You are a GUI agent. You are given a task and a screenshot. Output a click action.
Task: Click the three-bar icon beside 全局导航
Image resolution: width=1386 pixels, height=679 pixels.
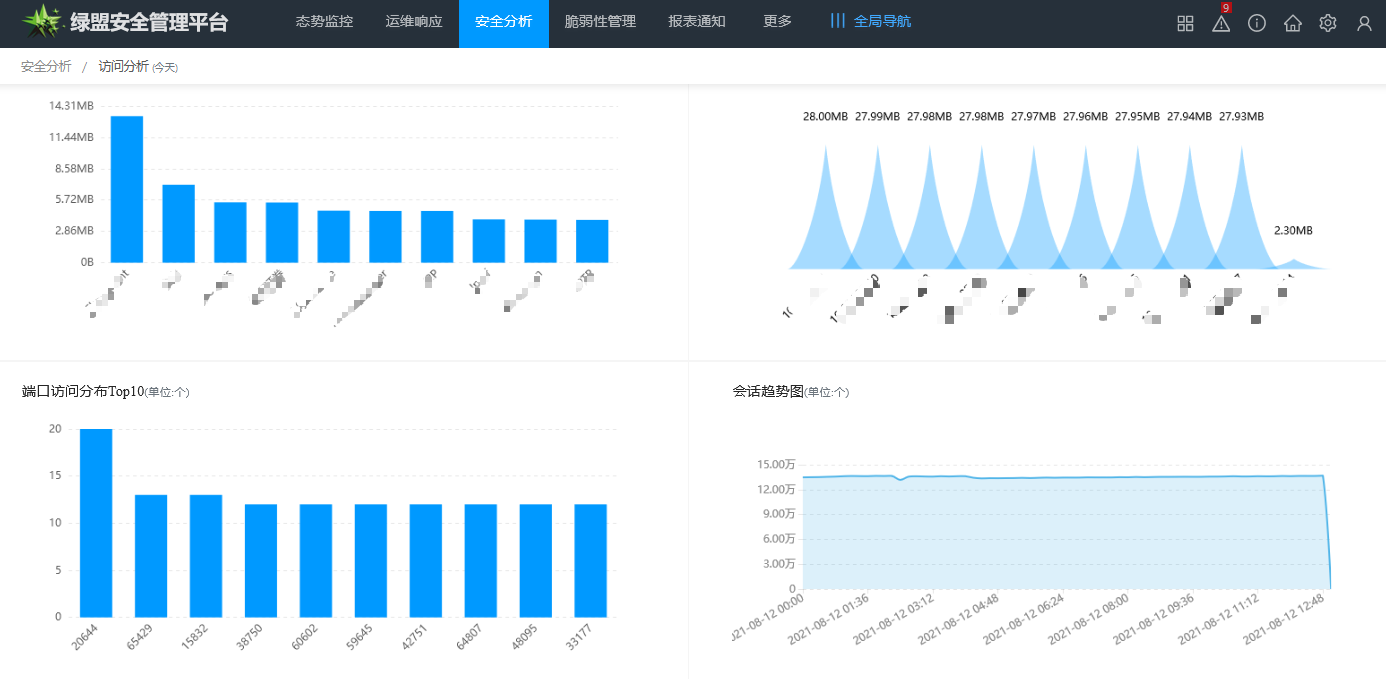click(x=838, y=21)
